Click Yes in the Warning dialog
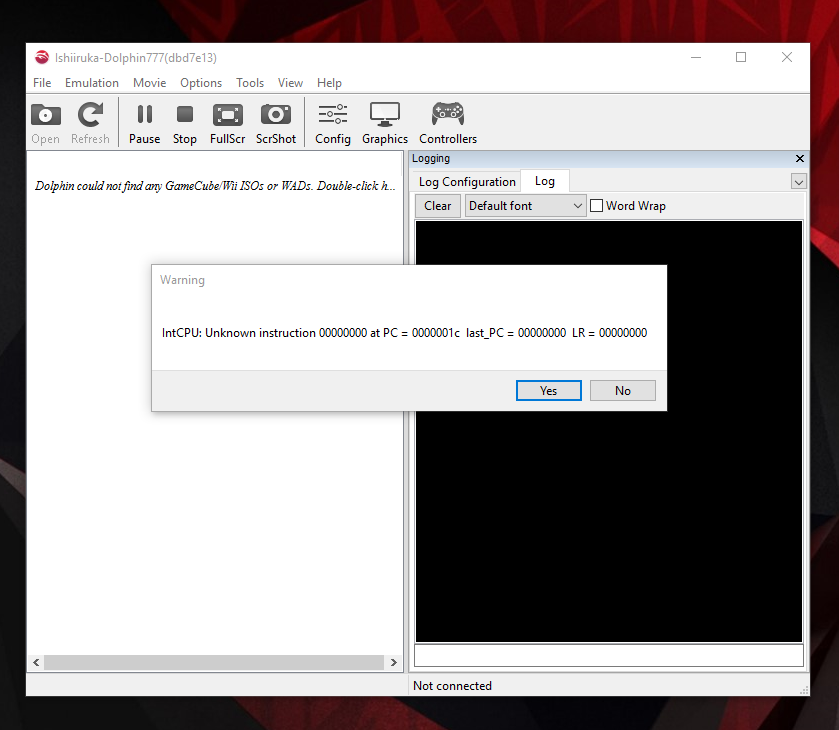This screenshot has height=730, width=839. (548, 391)
